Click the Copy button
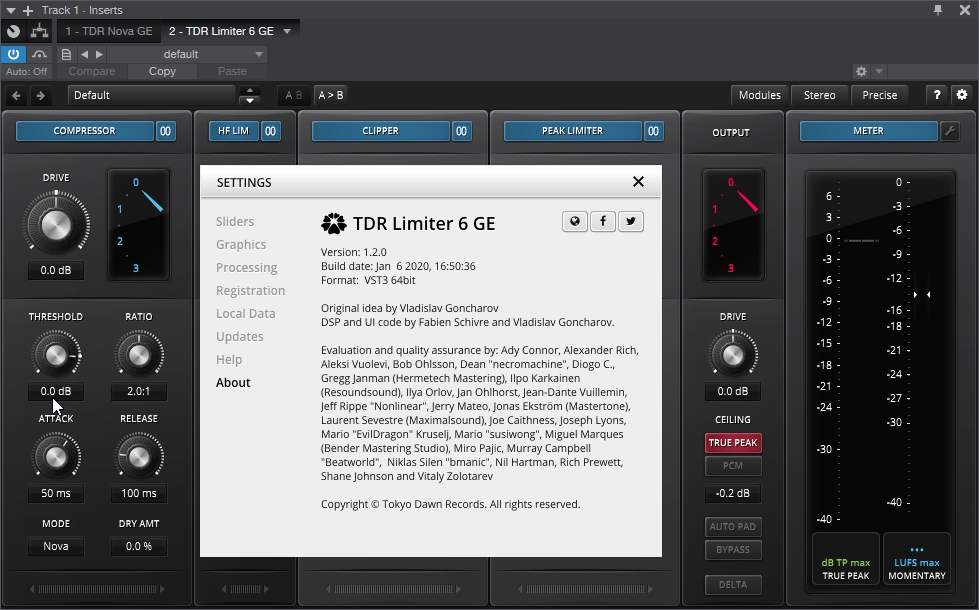Image resolution: width=979 pixels, height=610 pixels. click(x=162, y=71)
